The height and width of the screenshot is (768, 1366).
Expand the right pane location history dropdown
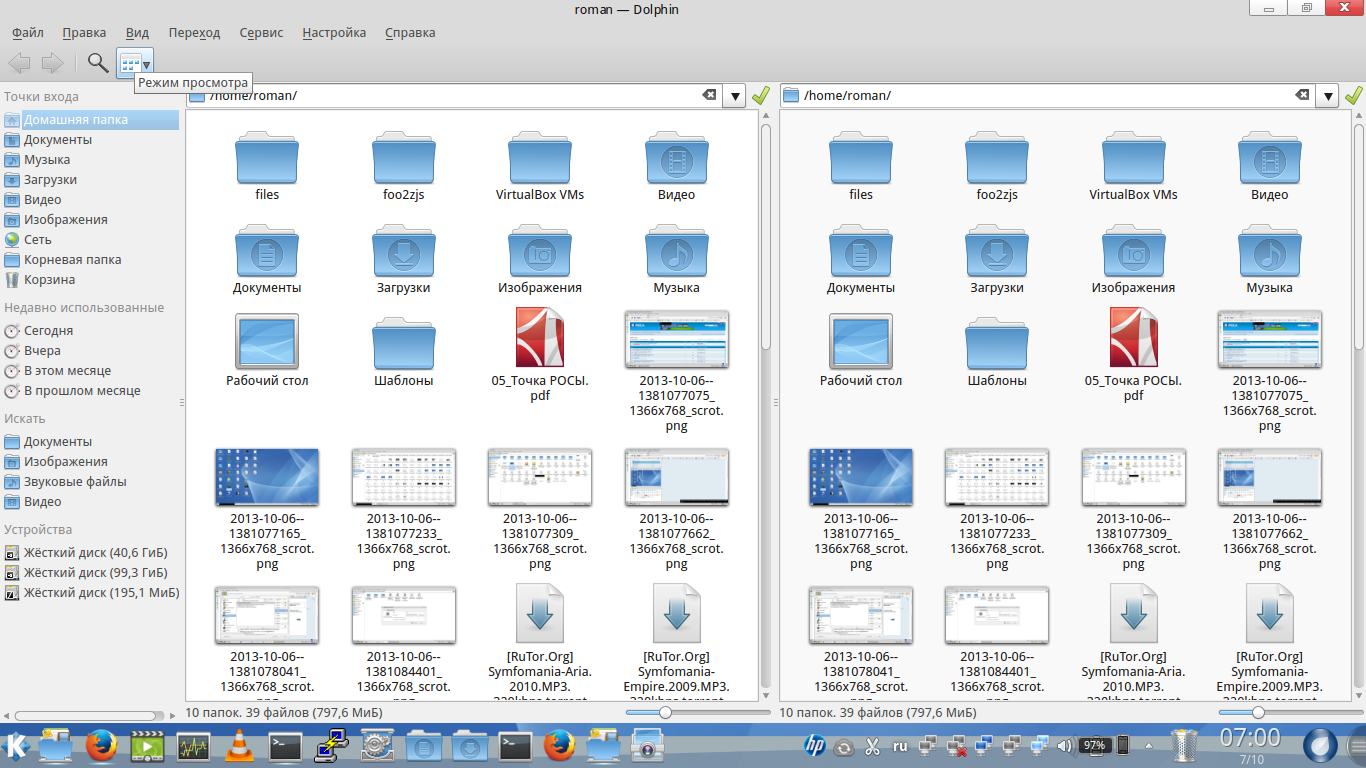pyautogui.click(x=1327, y=96)
